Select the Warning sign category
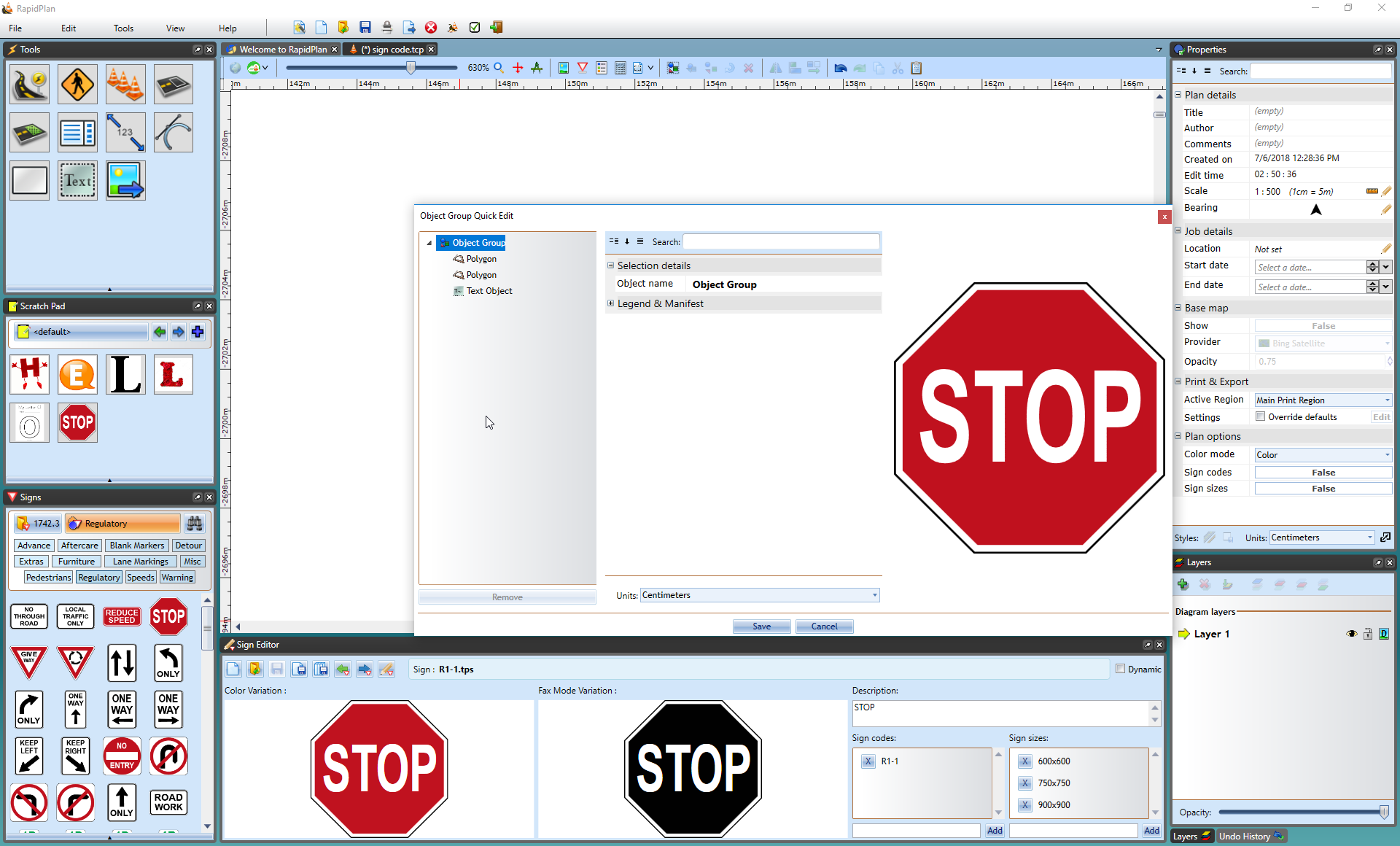The width and height of the screenshot is (1400, 846). [x=177, y=578]
